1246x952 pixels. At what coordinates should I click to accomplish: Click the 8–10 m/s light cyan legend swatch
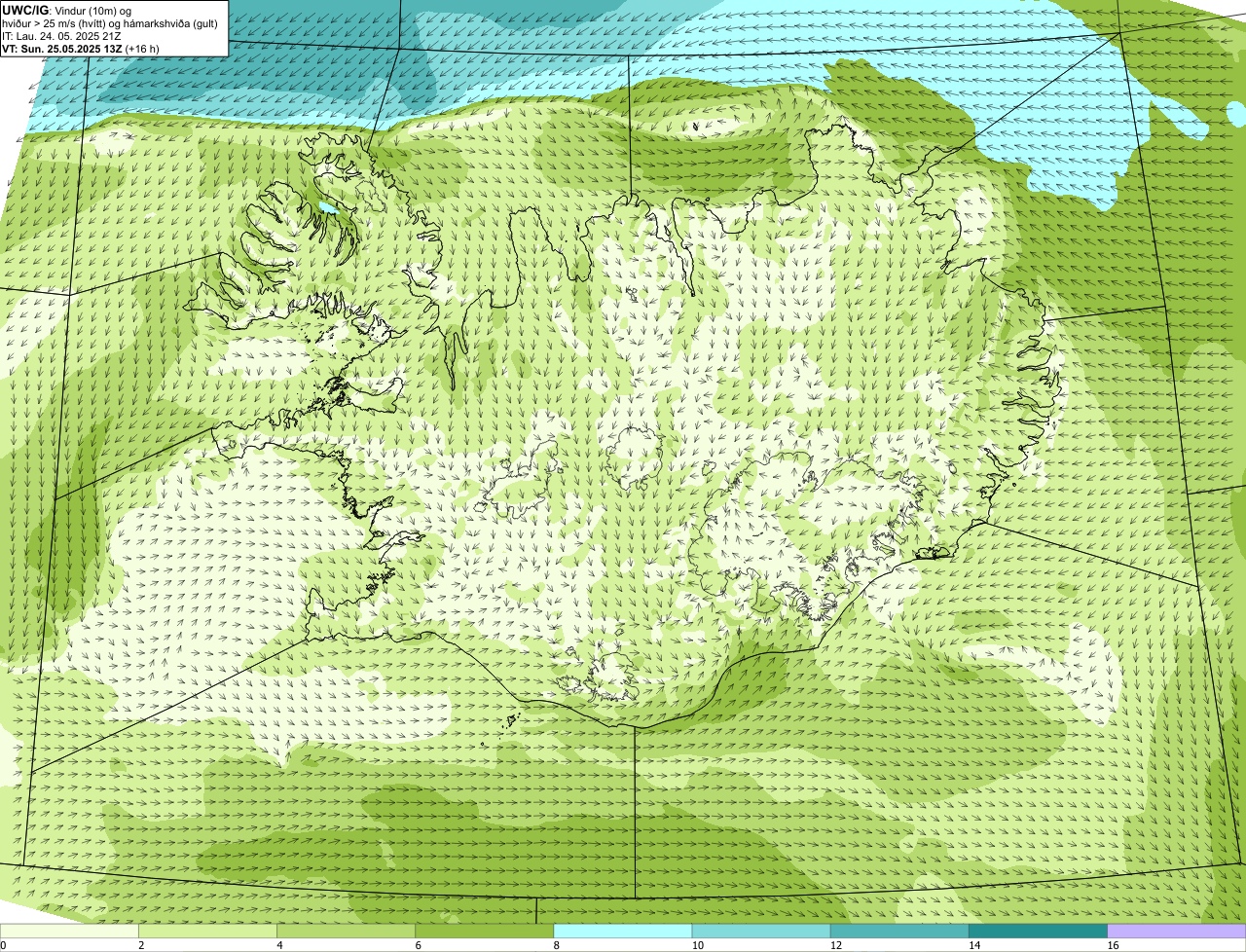pyautogui.click(x=623, y=931)
